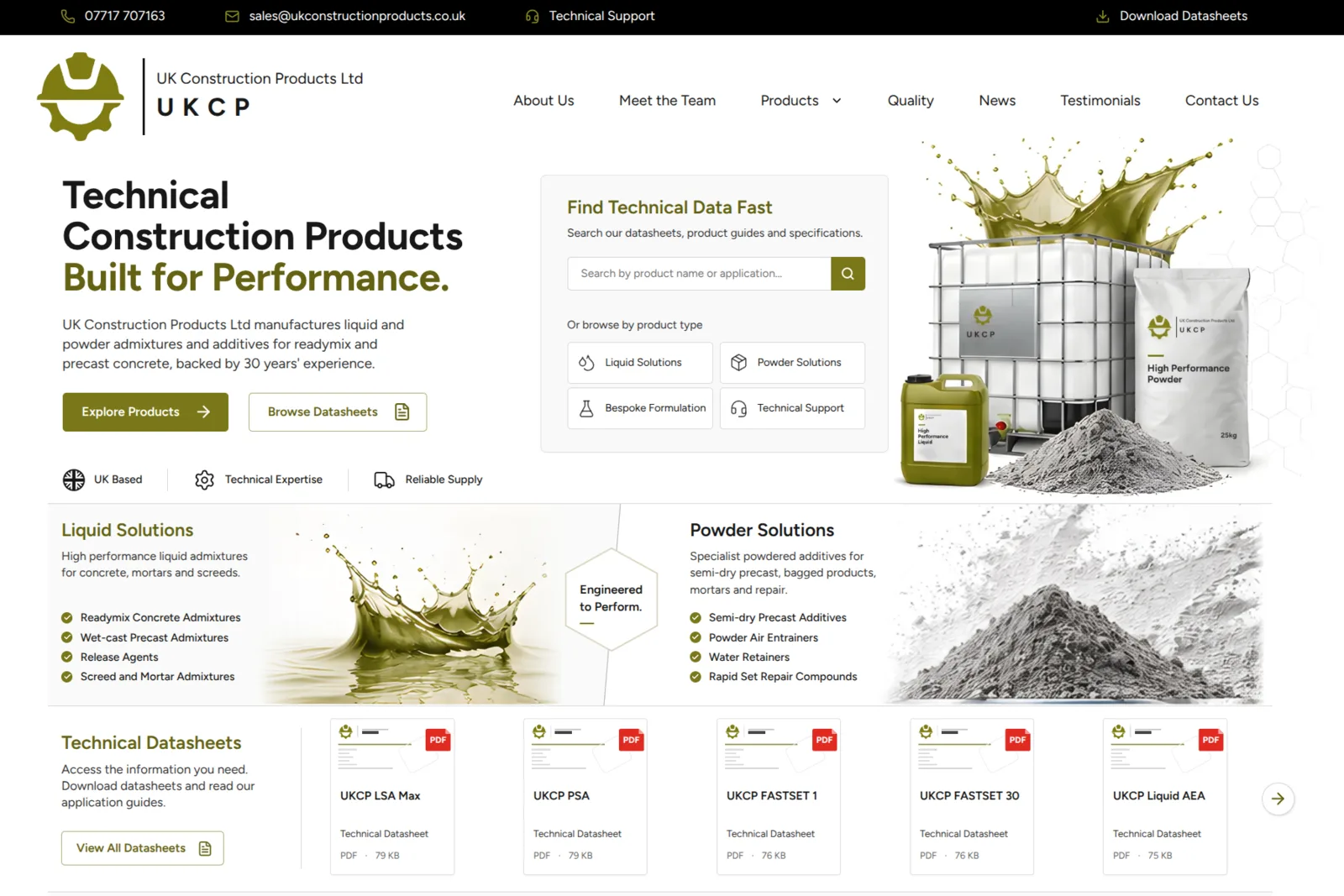Open the UKCP PSA datasheet card
The height and width of the screenshot is (896, 1344).
pos(585,797)
